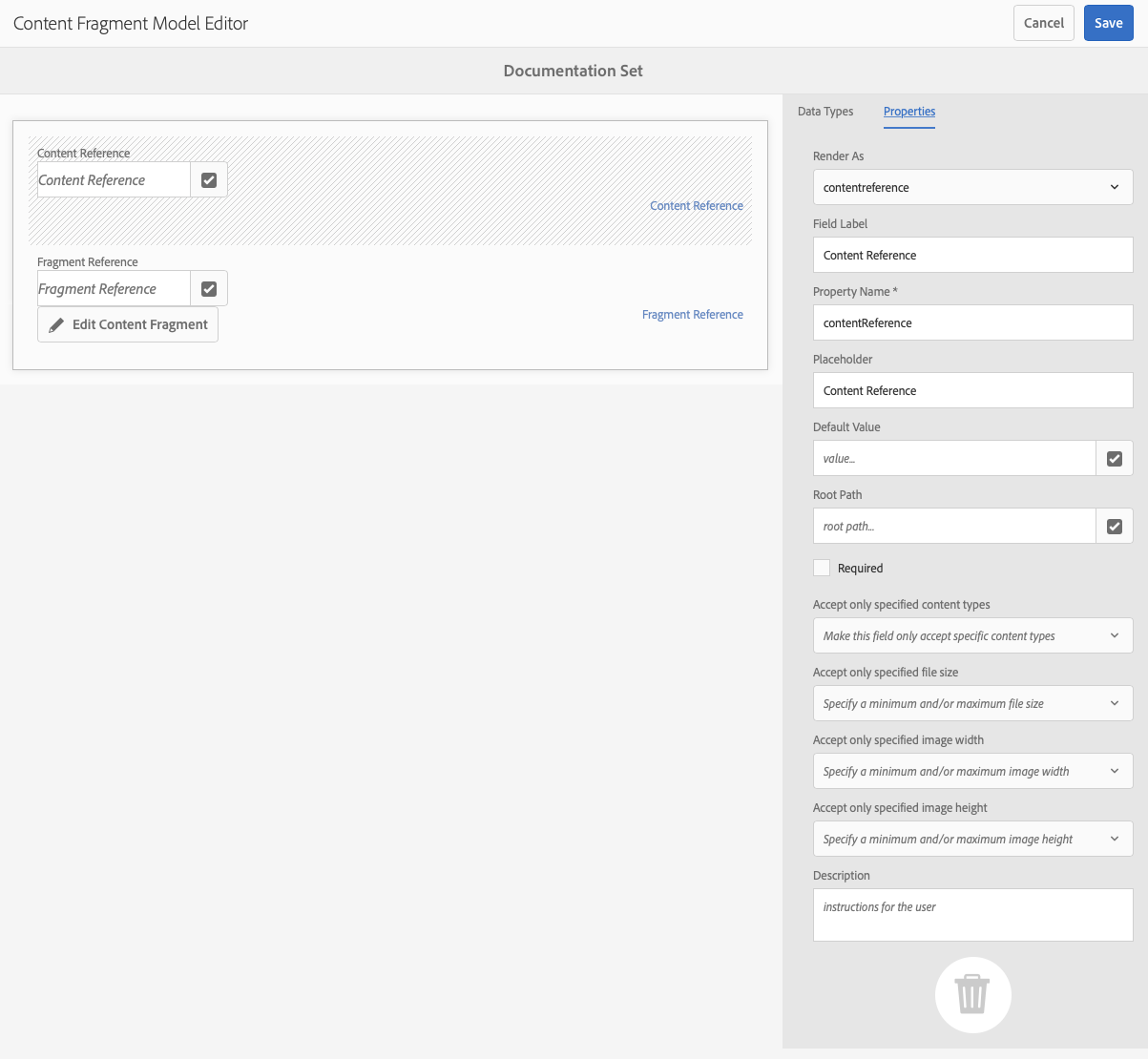
Task: Tick the Required checkbox
Action: pos(822,568)
